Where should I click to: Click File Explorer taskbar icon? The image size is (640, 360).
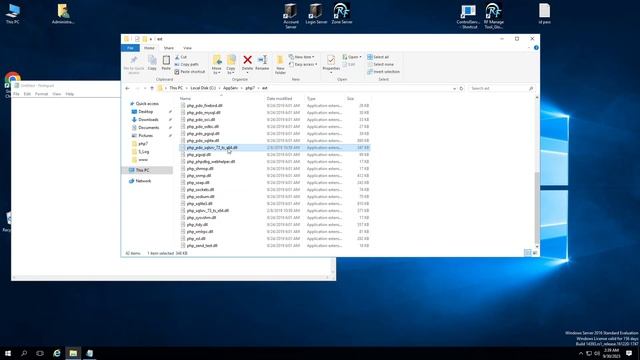pos(73,353)
